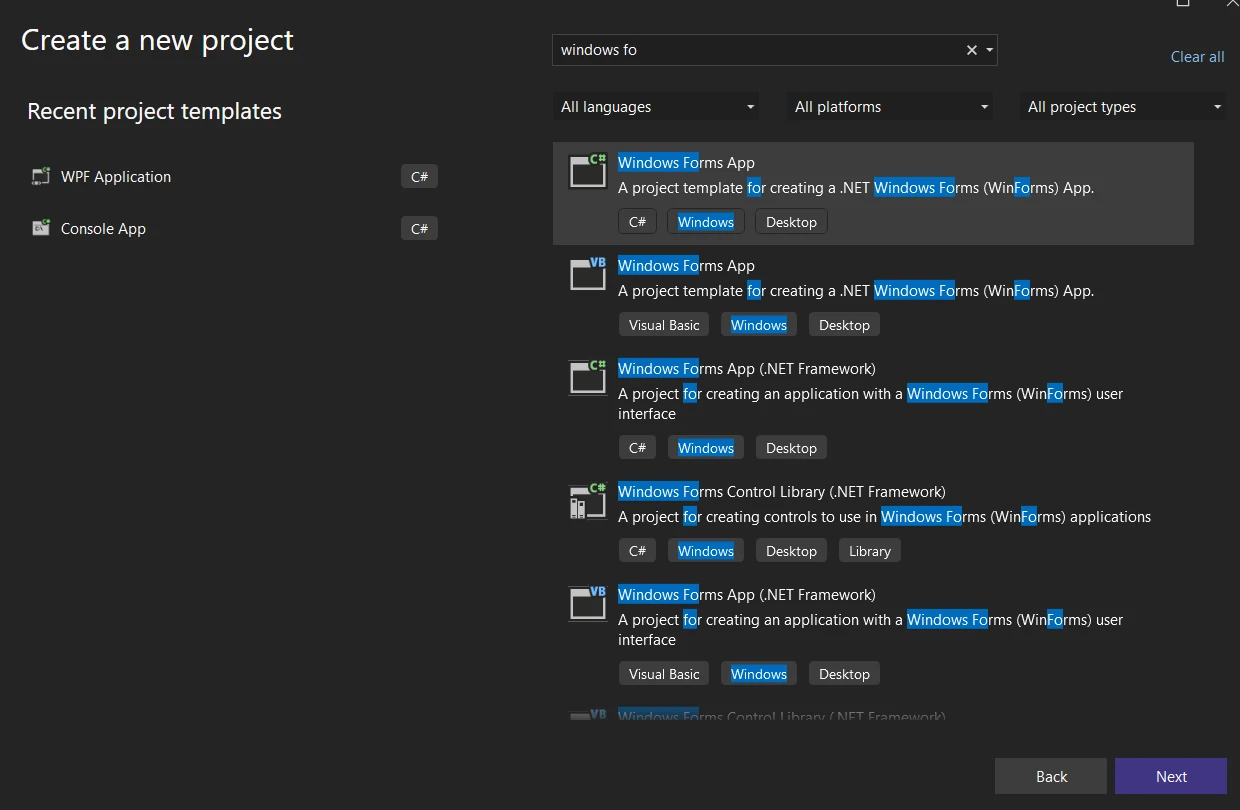The height and width of the screenshot is (810, 1240).
Task: Go back with the Back button
Action: [x=1050, y=776]
